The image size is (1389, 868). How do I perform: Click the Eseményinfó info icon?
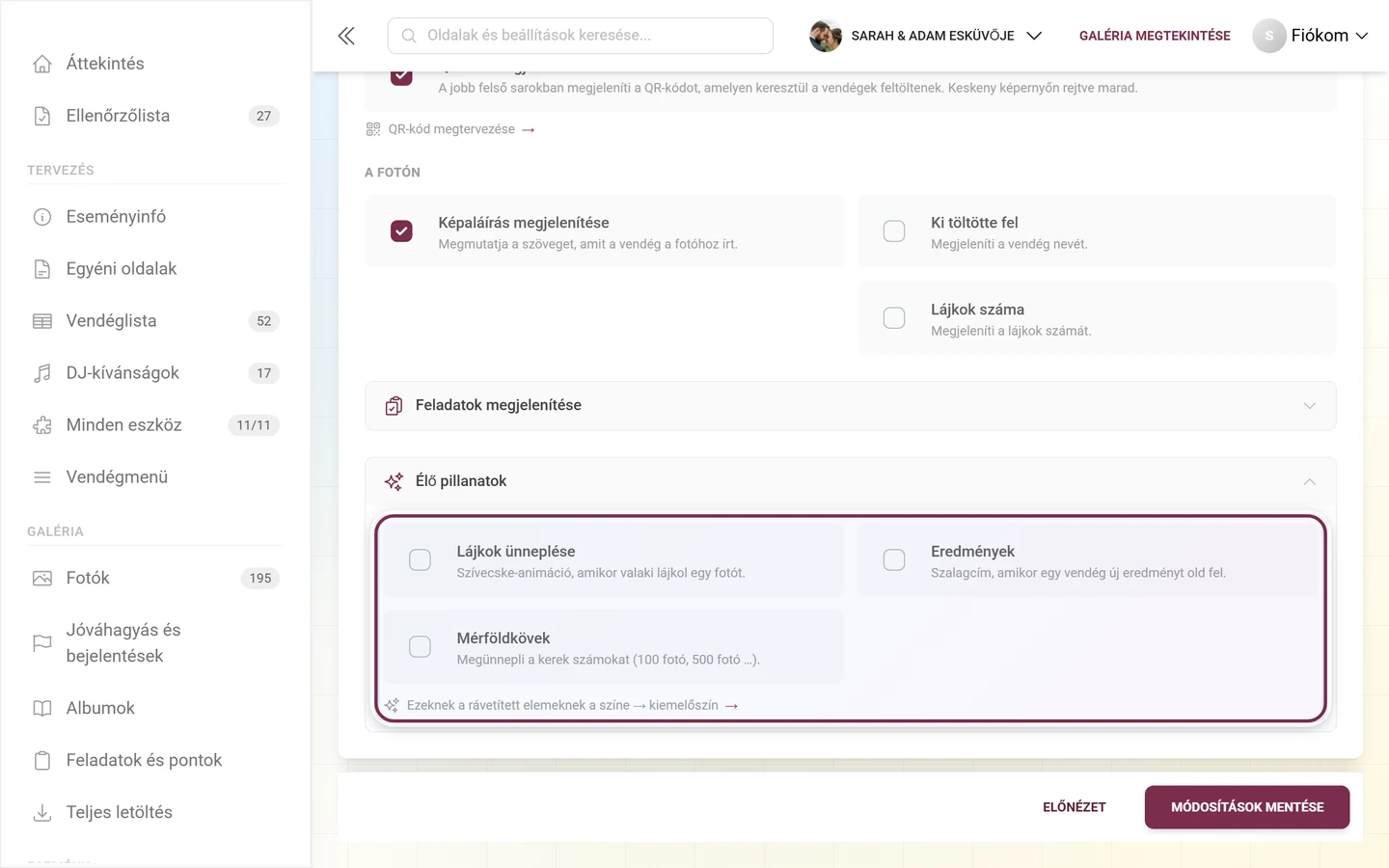(42, 217)
